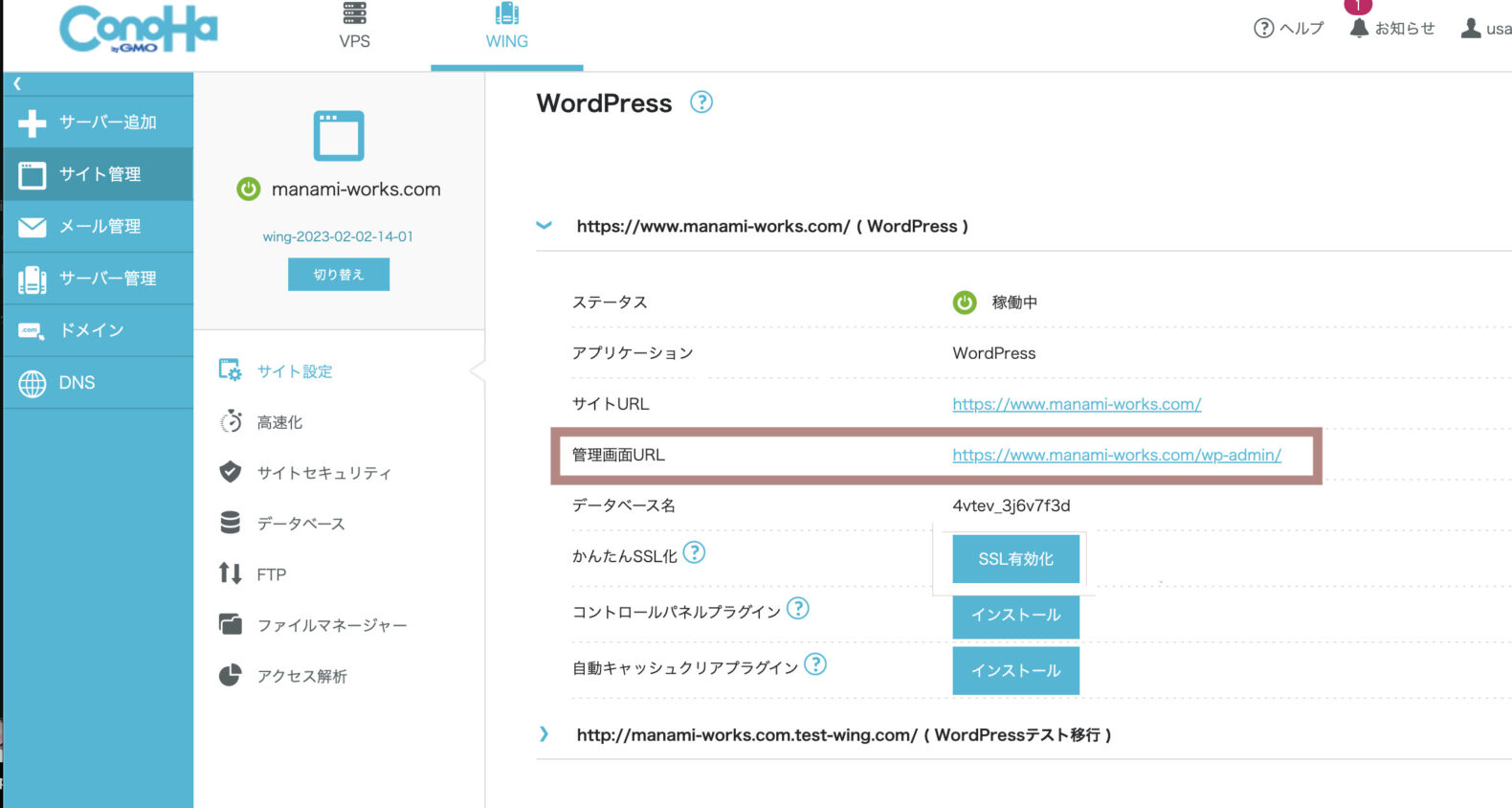Open the お知らせ notifications bell
The height and width of the screenshot is (808, 1512).
tap(1392, 29)
